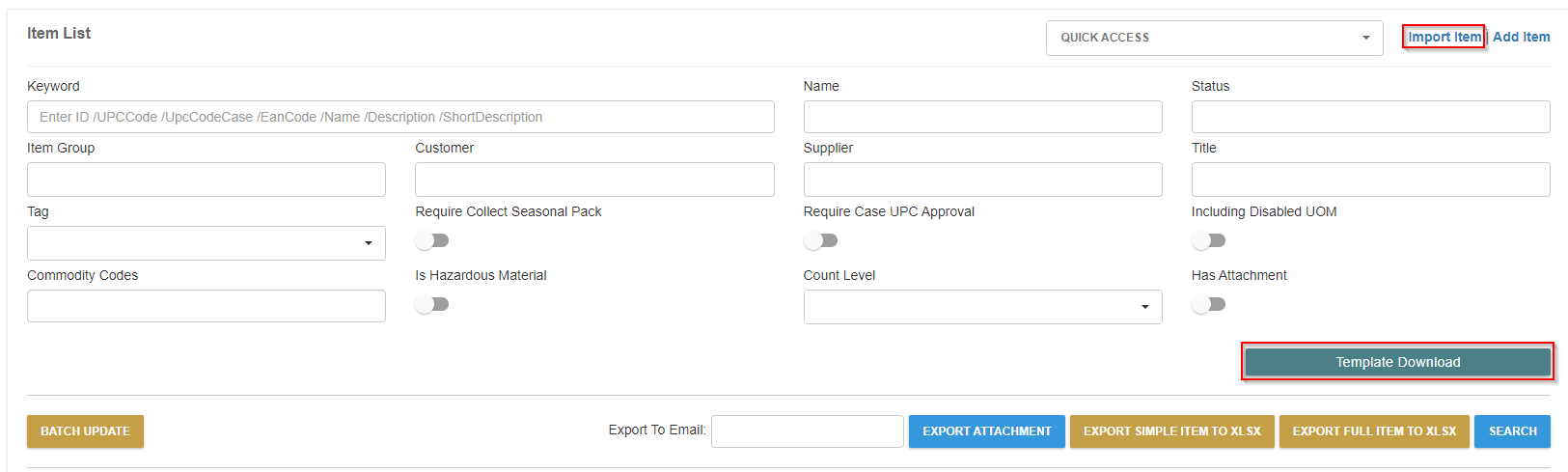The height and width of the screenshot is (472, 1568).
Task: Focus the Keyword search field
Action: pyautogui.click(x=400, y=117)
